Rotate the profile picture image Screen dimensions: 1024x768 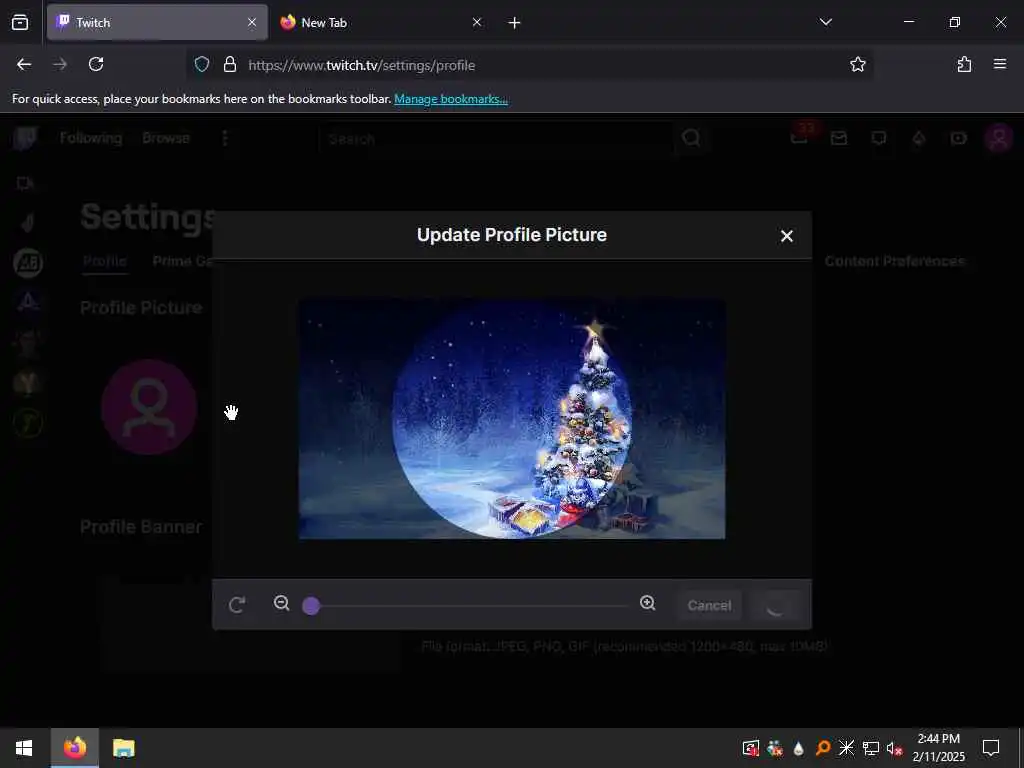tap(237, 605)
